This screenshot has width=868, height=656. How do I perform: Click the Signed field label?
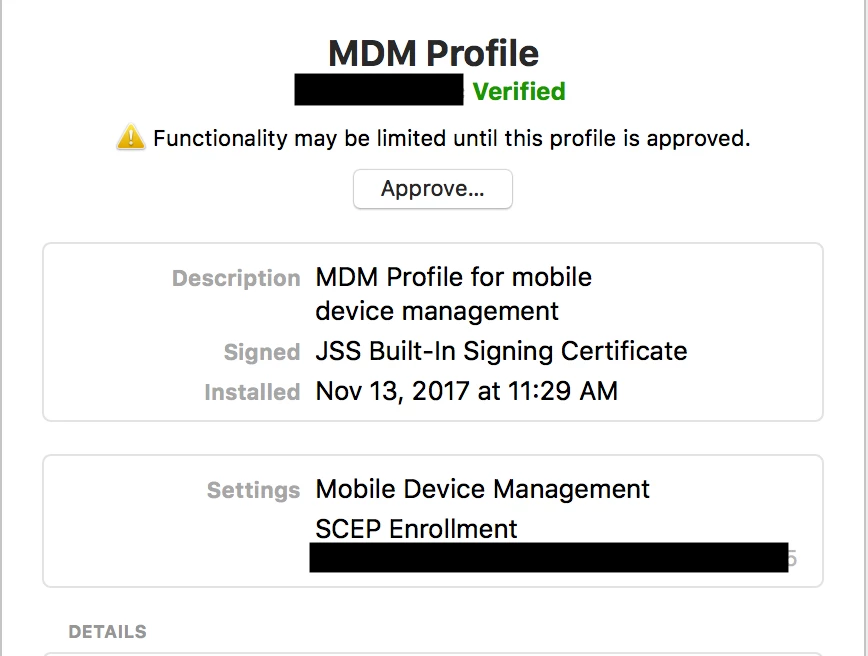[x=262, y=352]
